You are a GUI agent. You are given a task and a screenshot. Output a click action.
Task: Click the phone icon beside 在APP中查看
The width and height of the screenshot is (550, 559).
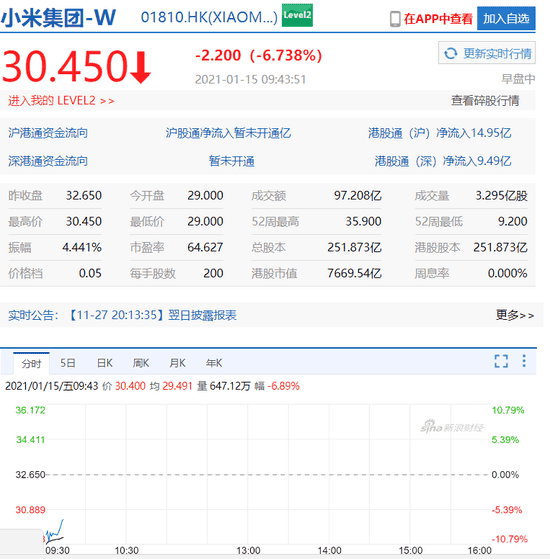pyautogui.click(x=395, y=19)
